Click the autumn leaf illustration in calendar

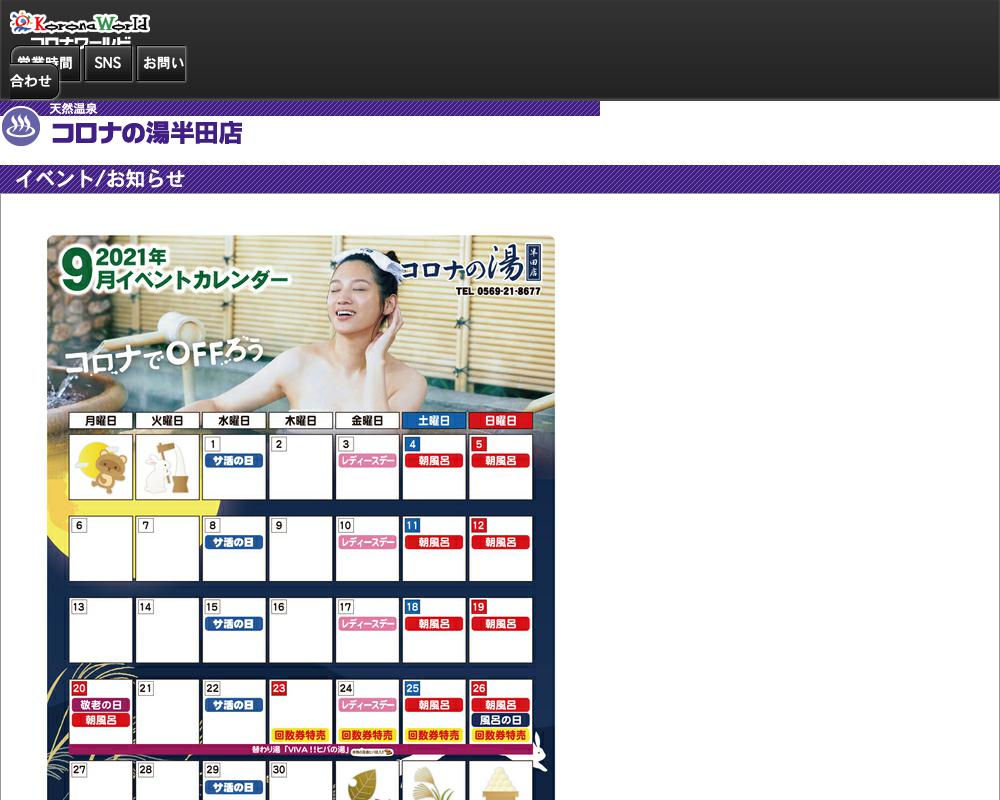click(x=367, y=782)
